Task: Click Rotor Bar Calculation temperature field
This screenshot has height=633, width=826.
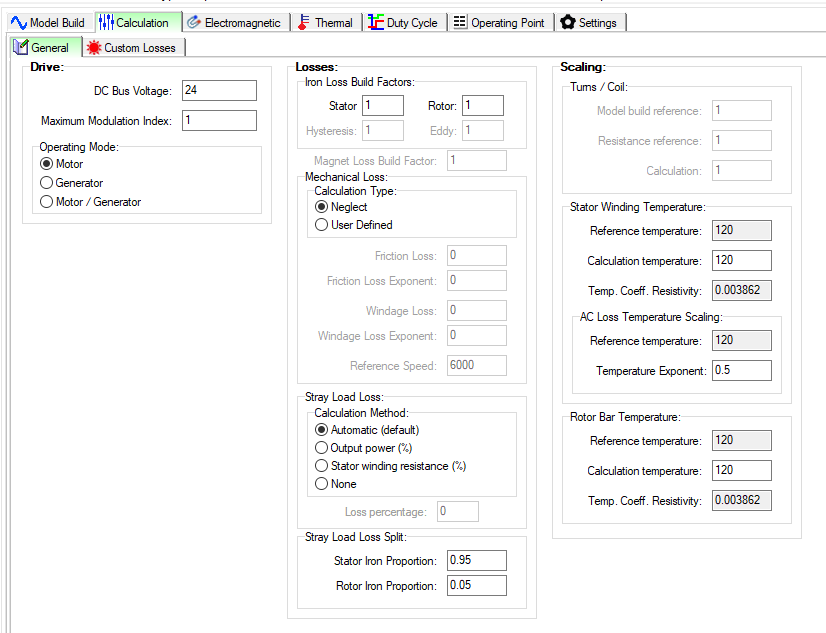Action: [x=742, y=470]
